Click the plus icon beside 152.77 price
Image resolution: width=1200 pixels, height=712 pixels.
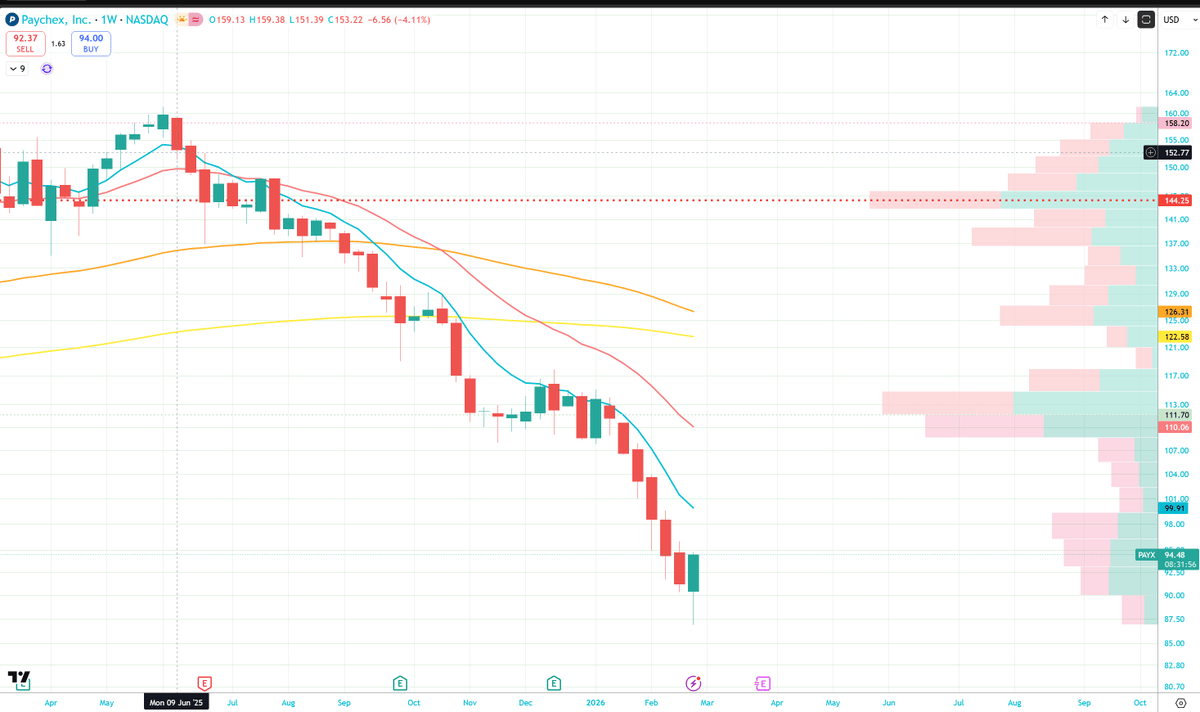click(1151, 152)
